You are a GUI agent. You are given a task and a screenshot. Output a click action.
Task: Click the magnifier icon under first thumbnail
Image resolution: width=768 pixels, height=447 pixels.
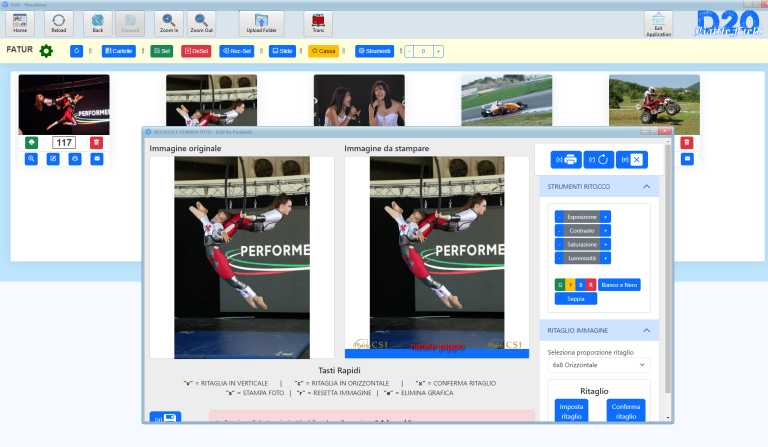32,159
